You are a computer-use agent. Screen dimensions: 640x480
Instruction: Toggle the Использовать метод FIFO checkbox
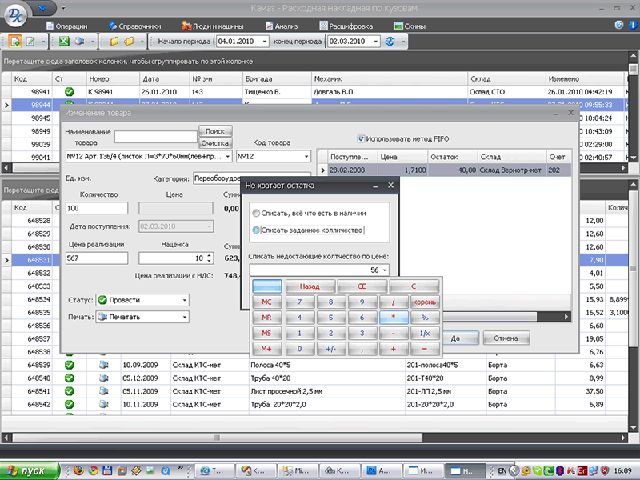(x=361, y=139)
